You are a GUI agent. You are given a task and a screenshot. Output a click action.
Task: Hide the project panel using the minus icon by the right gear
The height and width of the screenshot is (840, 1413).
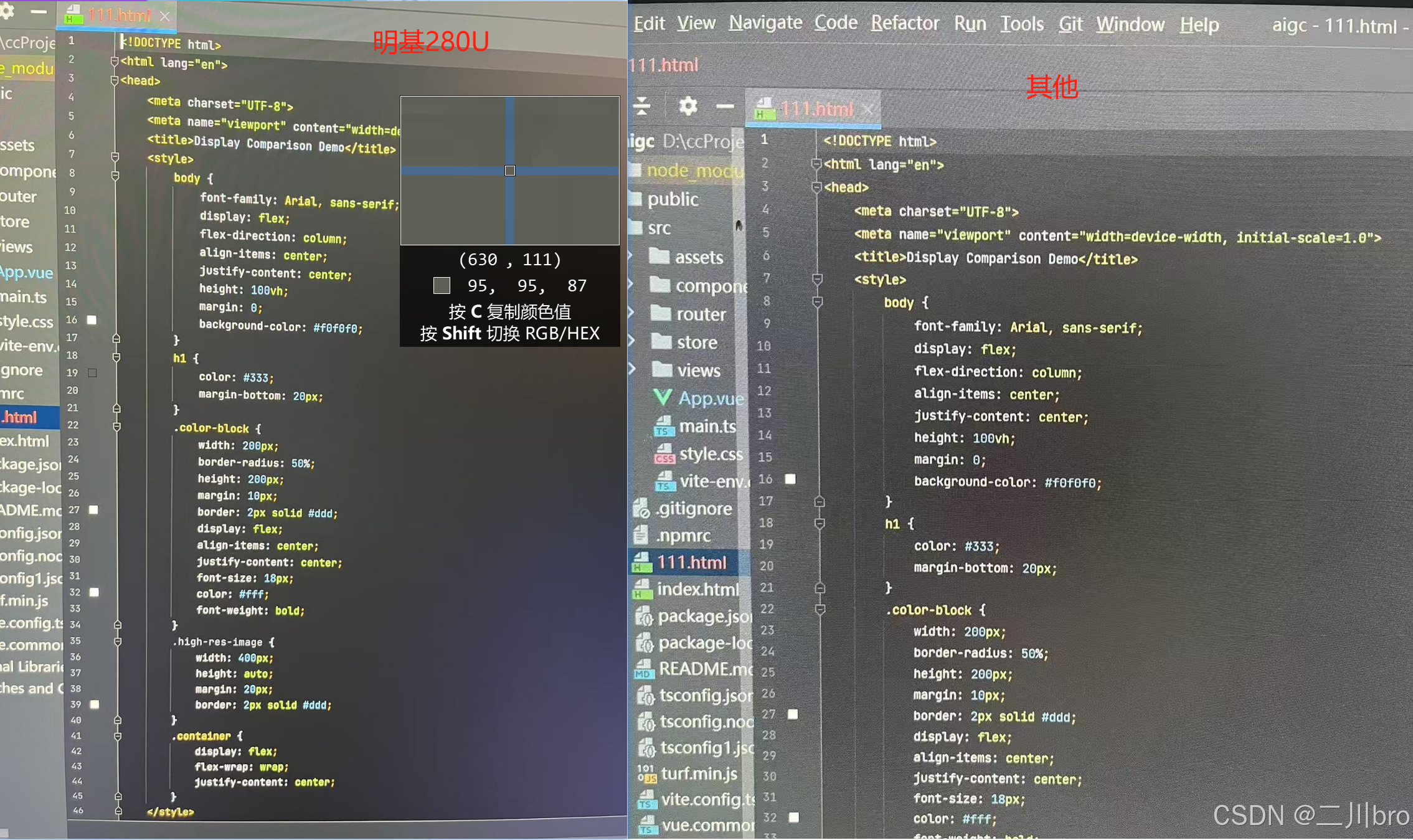click(725, 106)
